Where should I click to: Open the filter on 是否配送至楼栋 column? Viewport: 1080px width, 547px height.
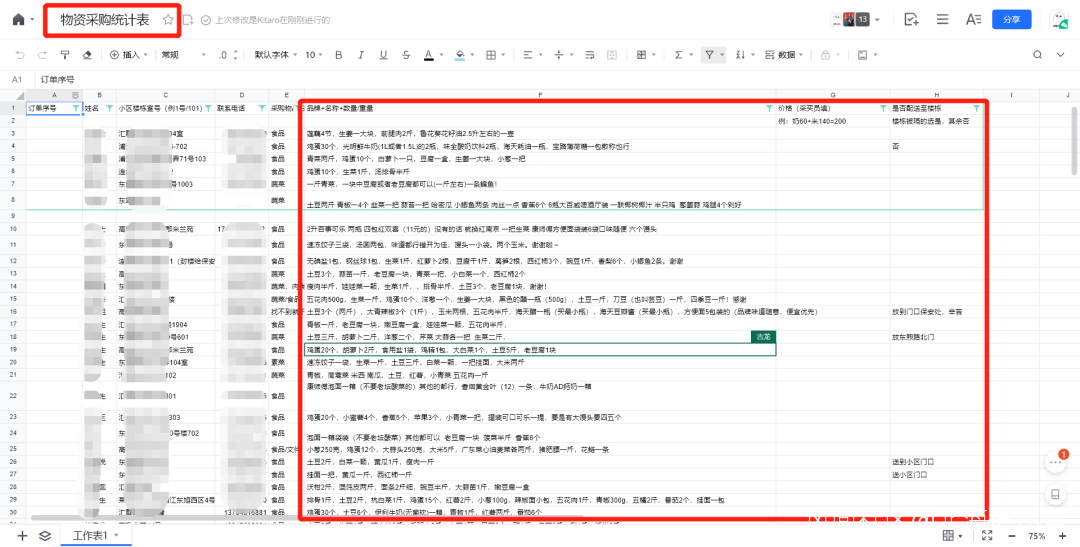[976, 108]
